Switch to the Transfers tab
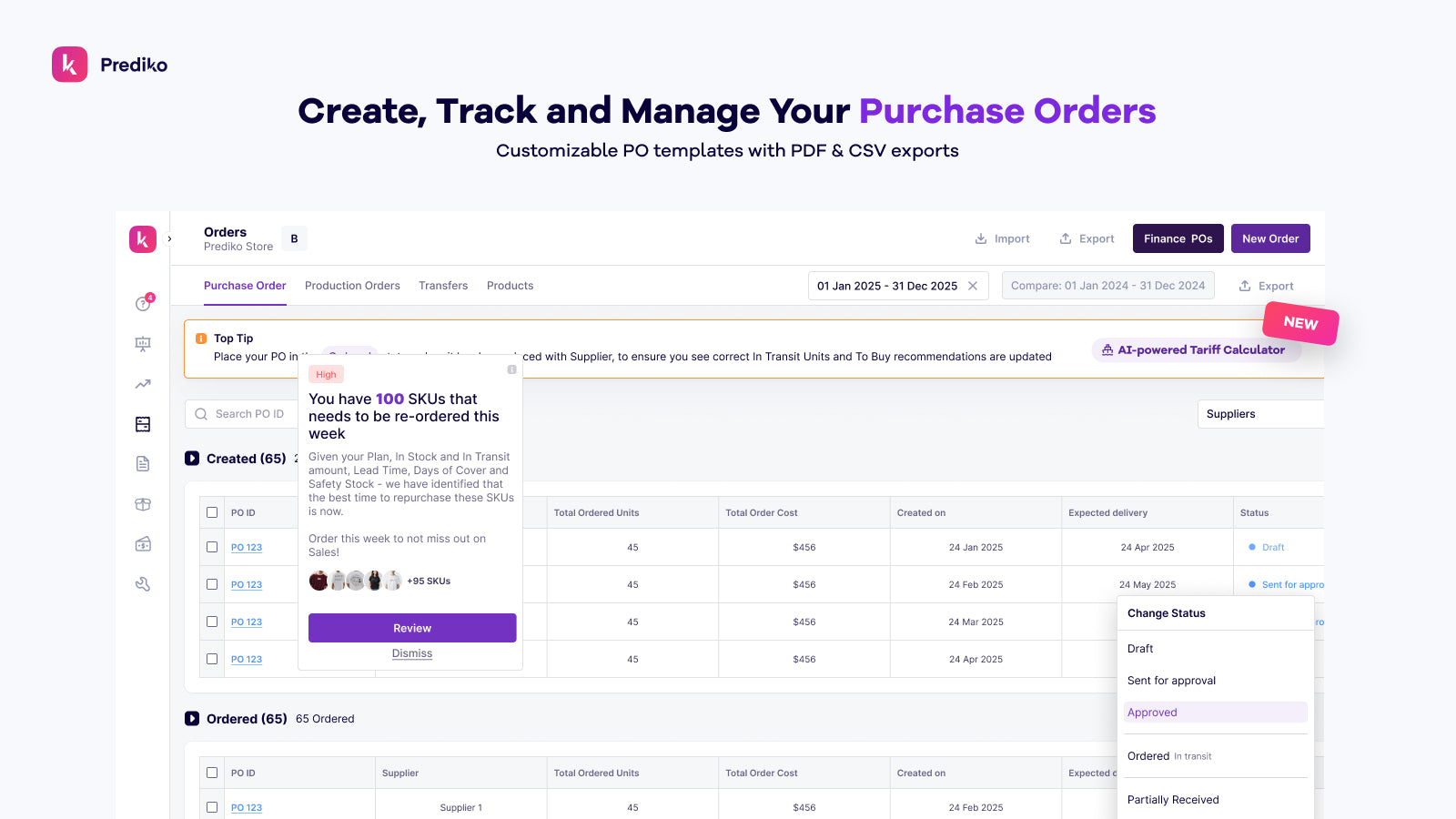The image size is (1456, 819). (x=443, y=286)
